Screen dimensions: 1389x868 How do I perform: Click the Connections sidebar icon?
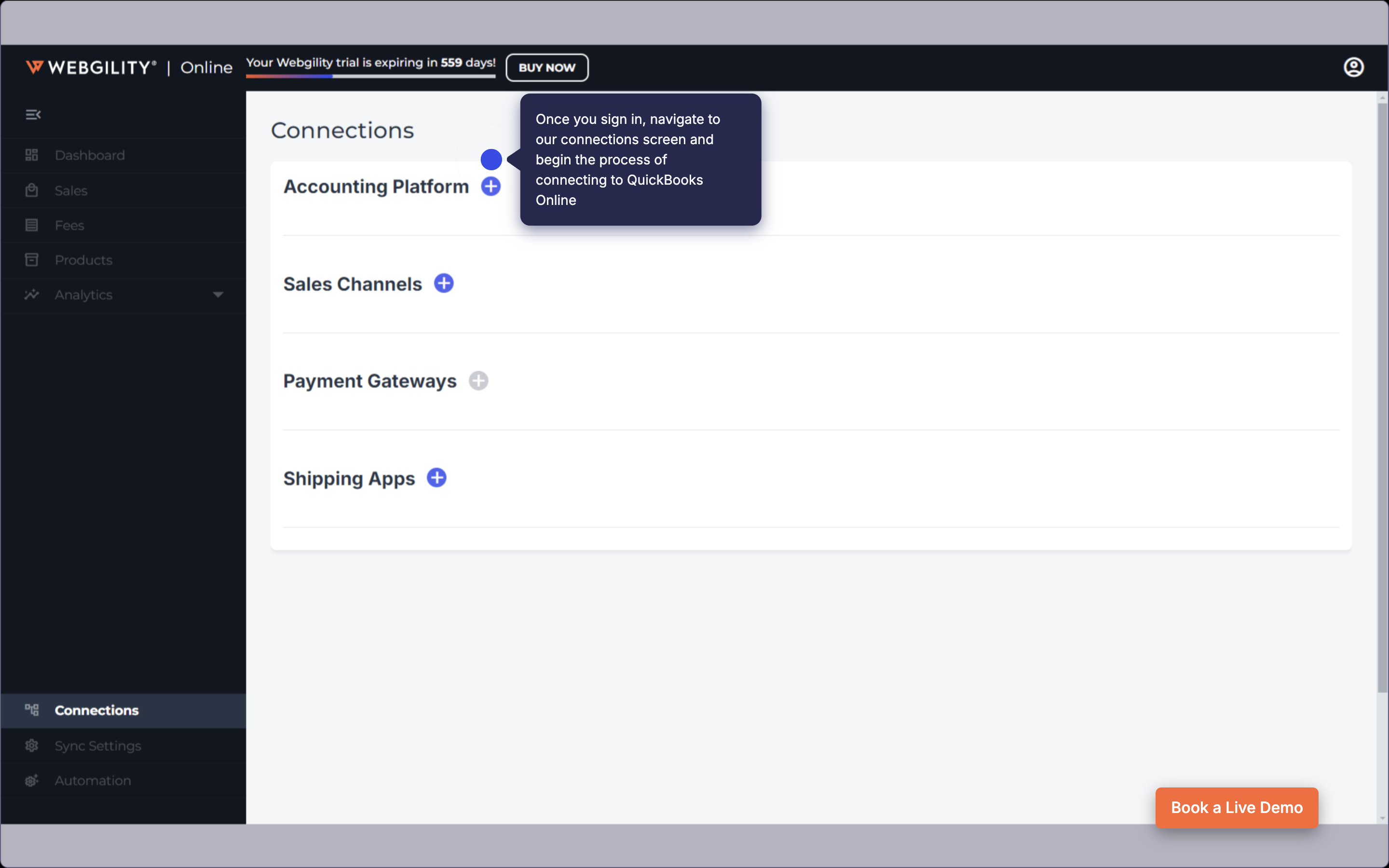[x=31, y=710]
